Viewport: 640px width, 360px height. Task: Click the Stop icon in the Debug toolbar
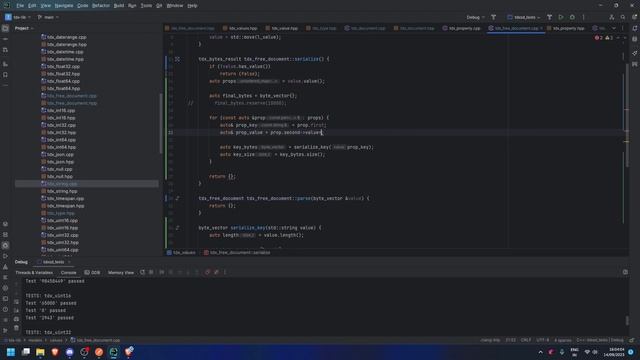pyautogui.click(x=151, y=272)
